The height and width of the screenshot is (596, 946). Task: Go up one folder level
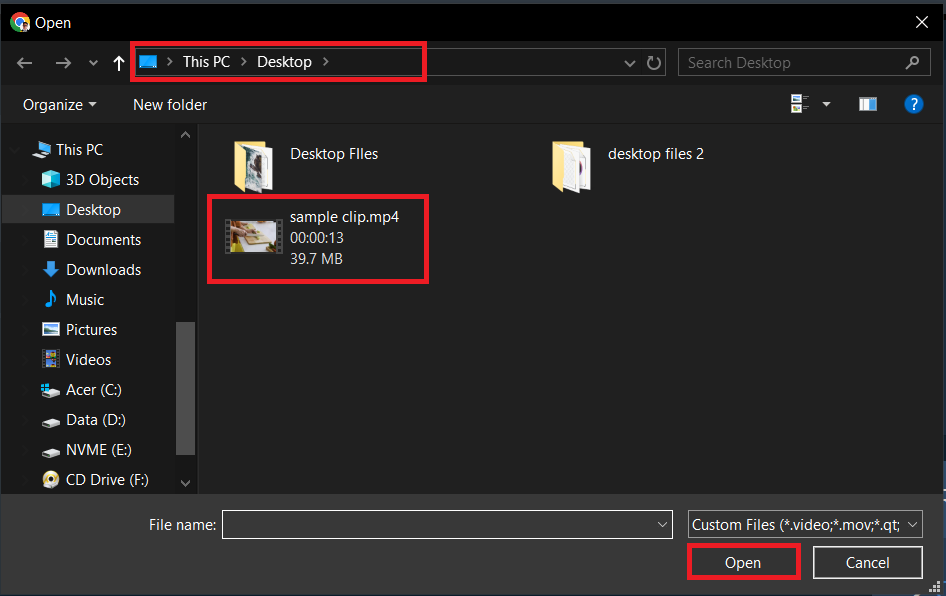(x=118, y=62)
